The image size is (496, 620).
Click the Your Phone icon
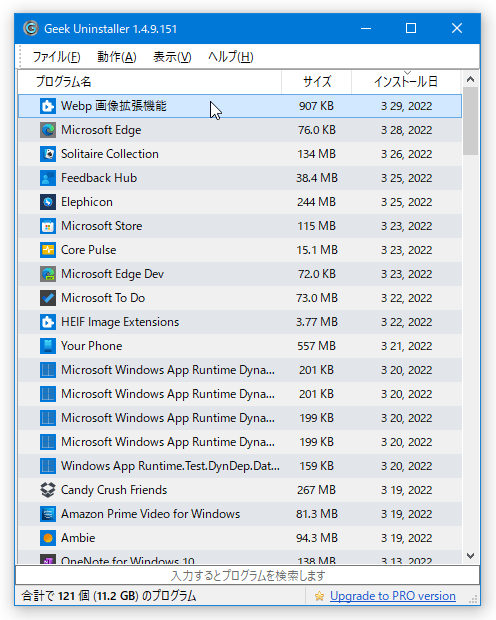pos(48,346)
